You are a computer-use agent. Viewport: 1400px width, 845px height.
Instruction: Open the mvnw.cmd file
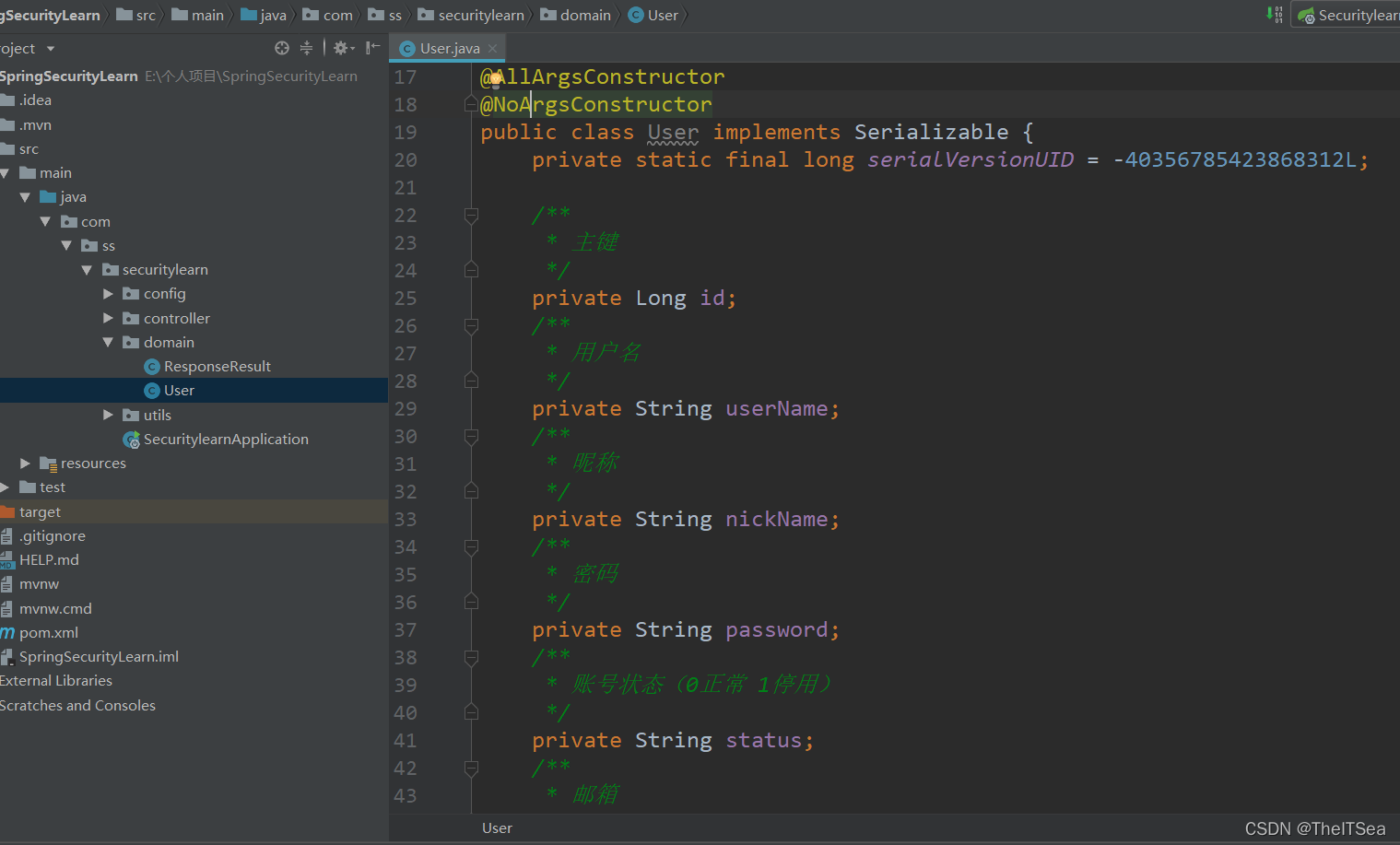coord(46,609)
